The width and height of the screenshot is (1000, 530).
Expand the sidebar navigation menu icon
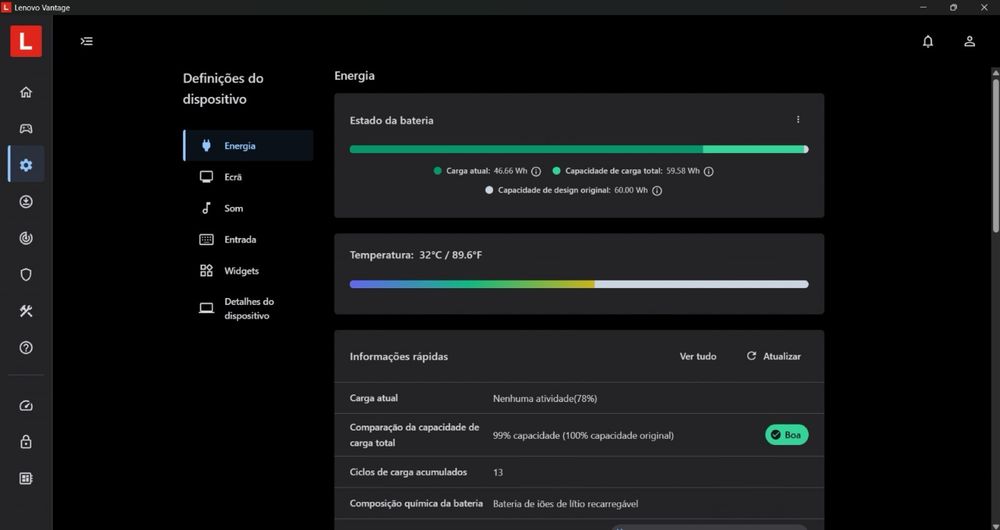pyautogui.click(x=87, y=41)
